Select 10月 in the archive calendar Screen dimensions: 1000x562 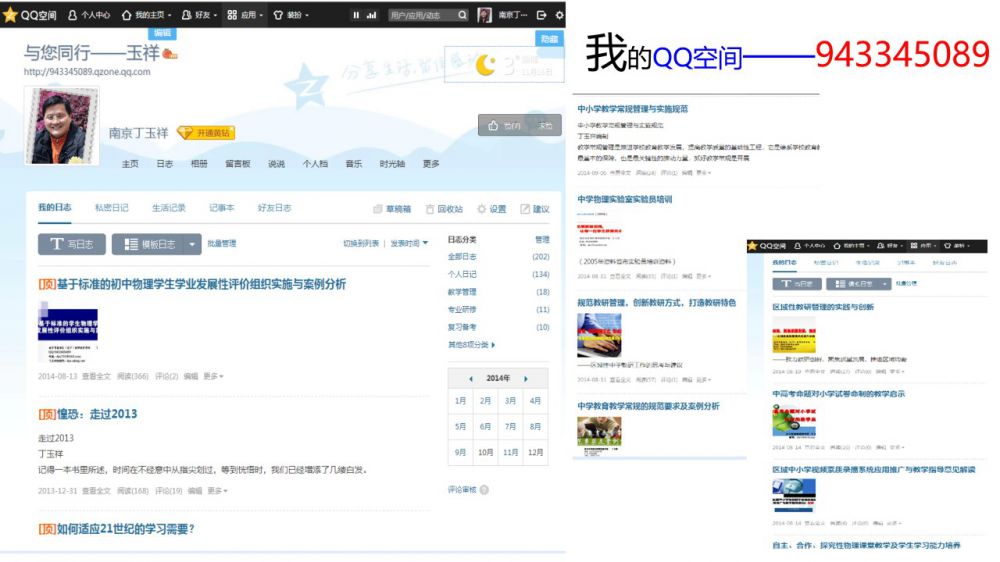(485, 452)
